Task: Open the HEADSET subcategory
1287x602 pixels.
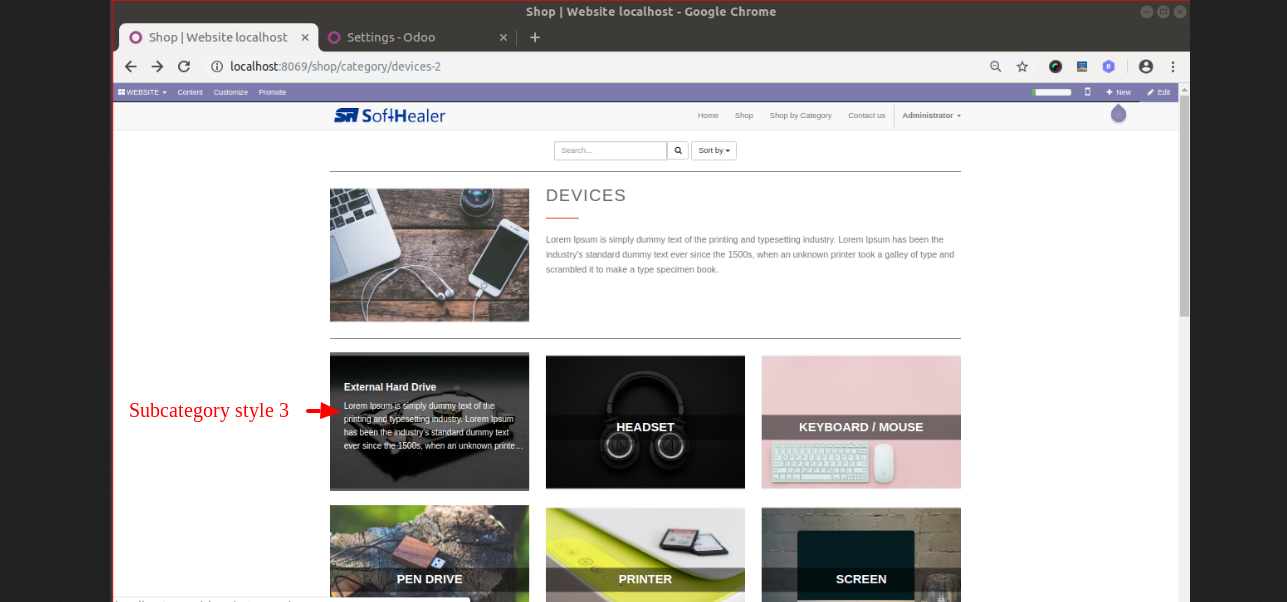Action: [645, 422]
